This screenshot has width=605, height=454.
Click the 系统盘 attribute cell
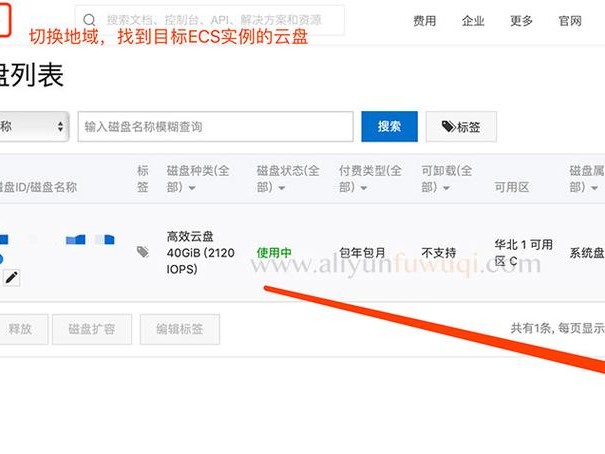tap(587, 253)
